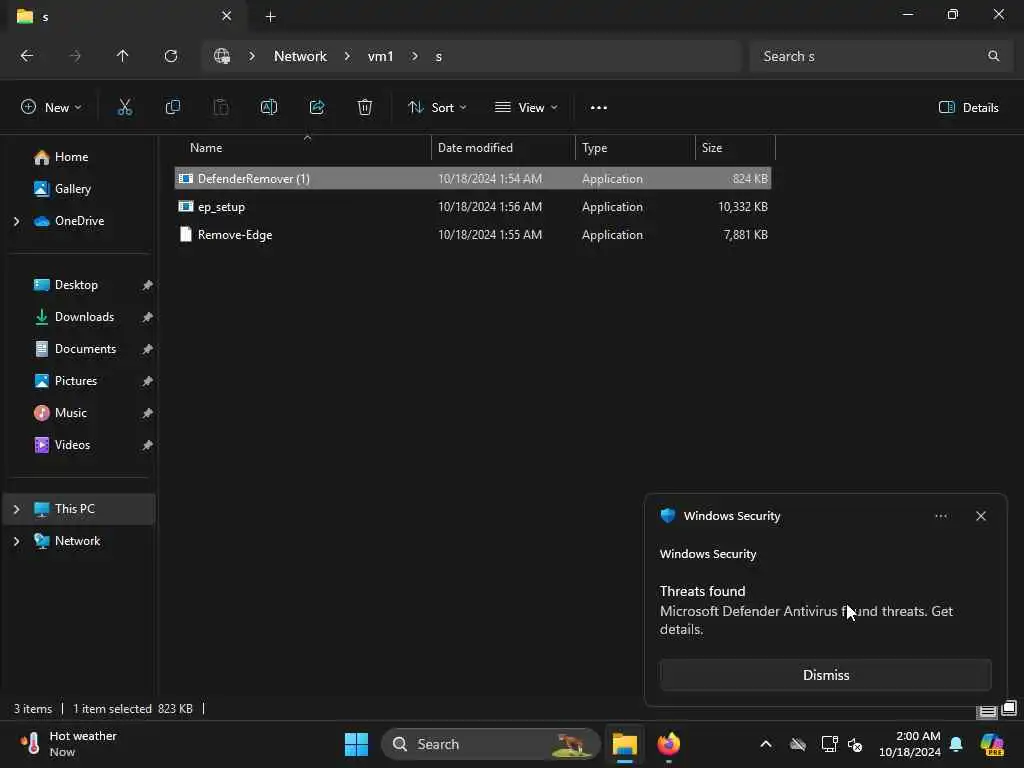Image resolution: width=1024 pixels, height=768 pixels.
Task: Click Network breadcrumb in address bar
Action: [x=300, y=56]
